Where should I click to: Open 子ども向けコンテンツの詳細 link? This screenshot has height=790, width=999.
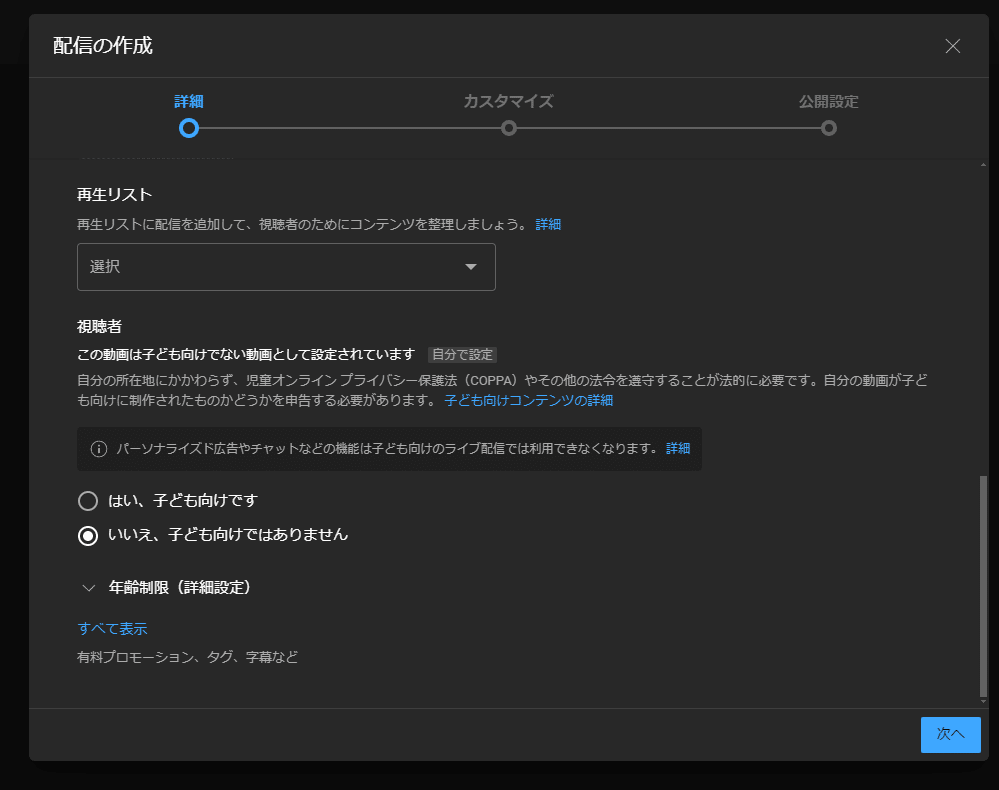click(x=528, y=400)
